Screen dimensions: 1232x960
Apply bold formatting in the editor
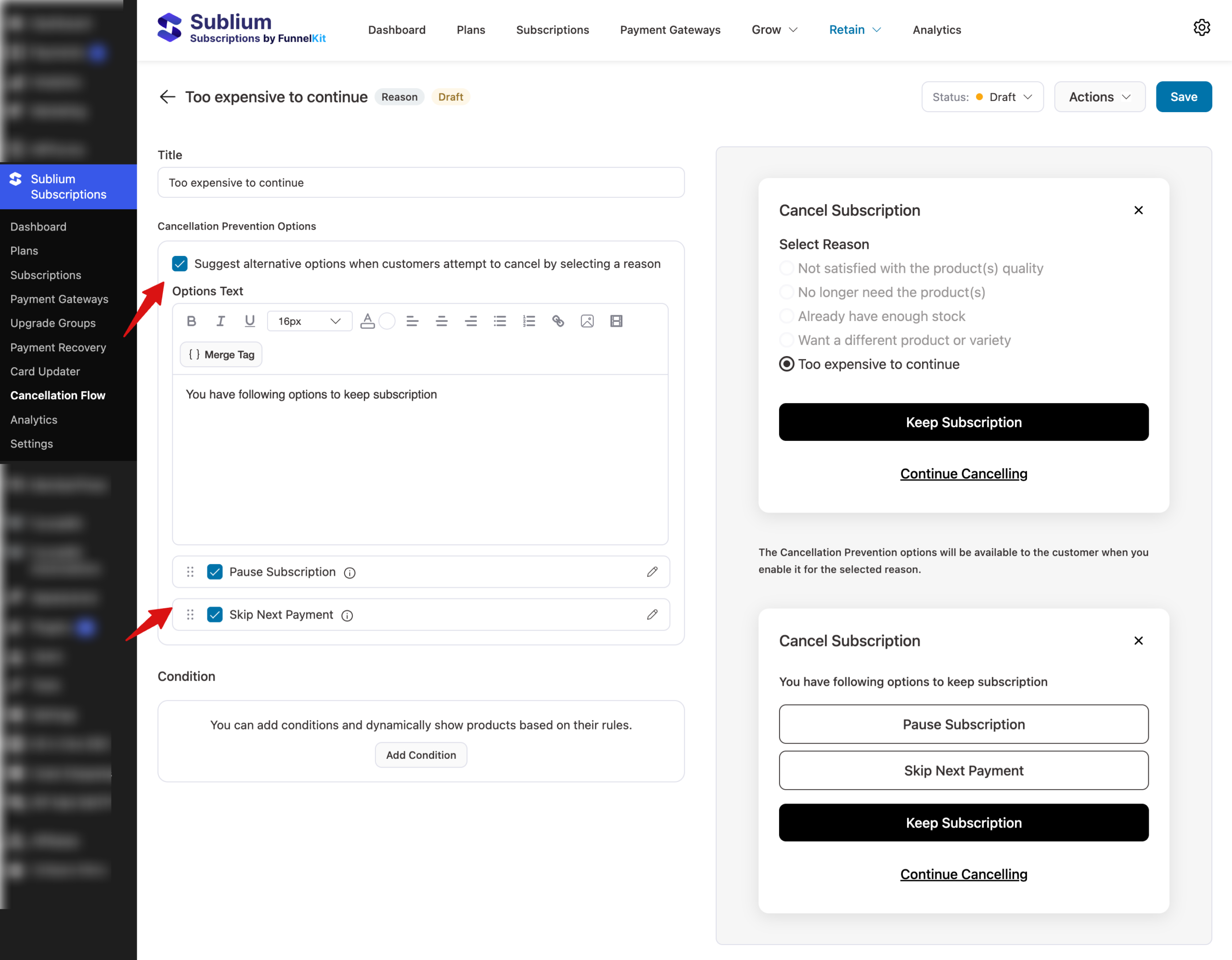coord(191,321)
